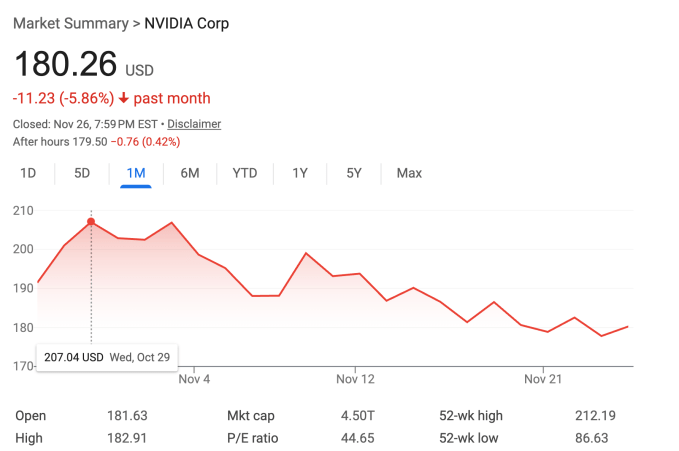Switch to the 5Y chart
The height and width of the screenshot is (451, 679).
point(354,173)
